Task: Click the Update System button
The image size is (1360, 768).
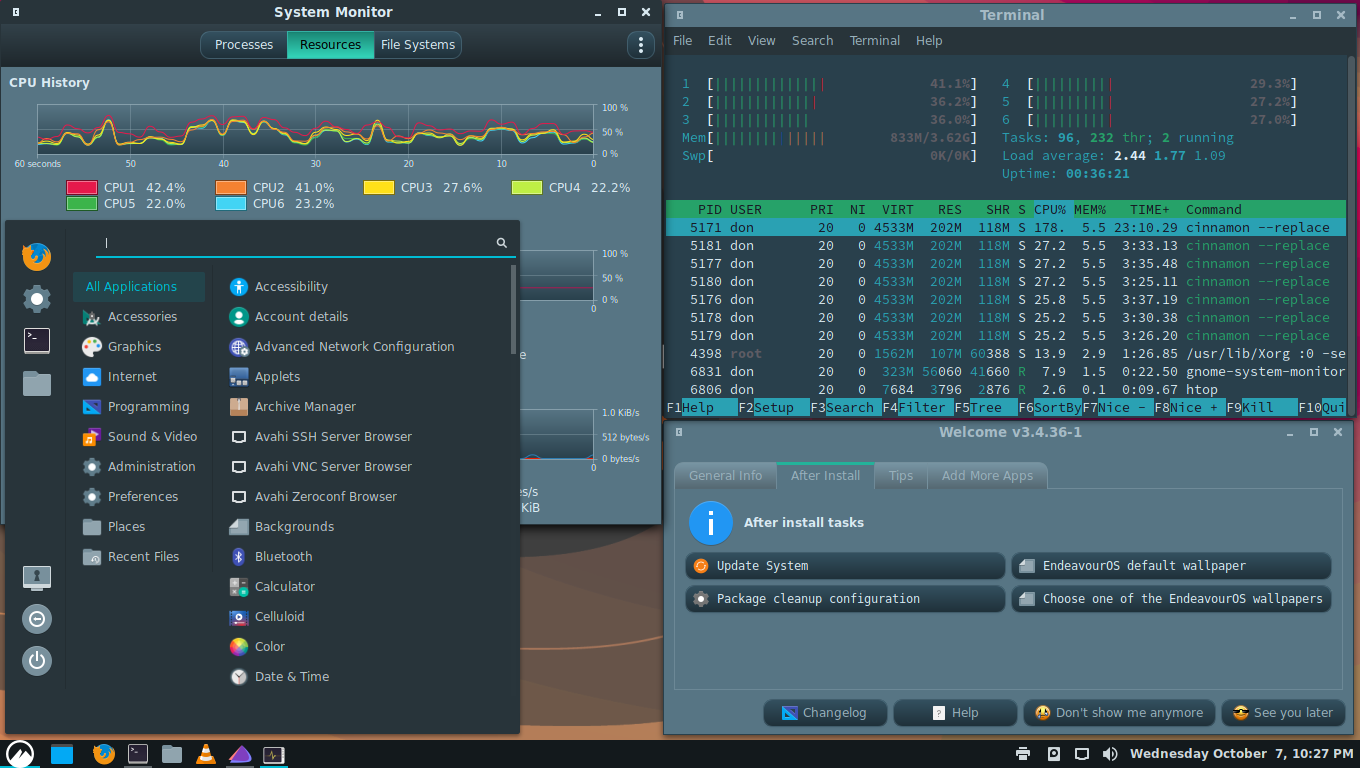Action: pyautogui.click(x=845, y=566)
